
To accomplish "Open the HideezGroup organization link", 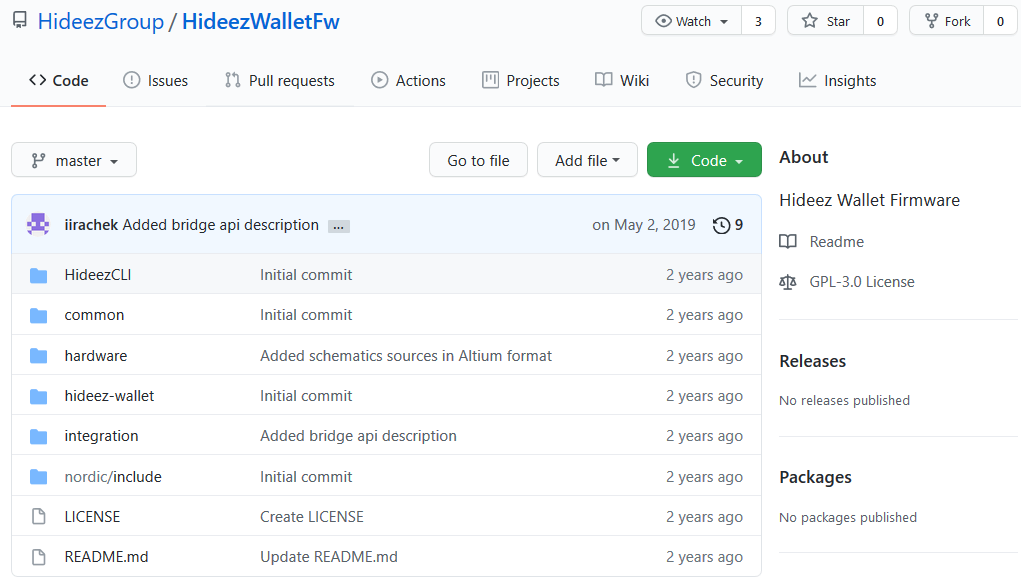I will pyautogui.click(x=101, y=21).
